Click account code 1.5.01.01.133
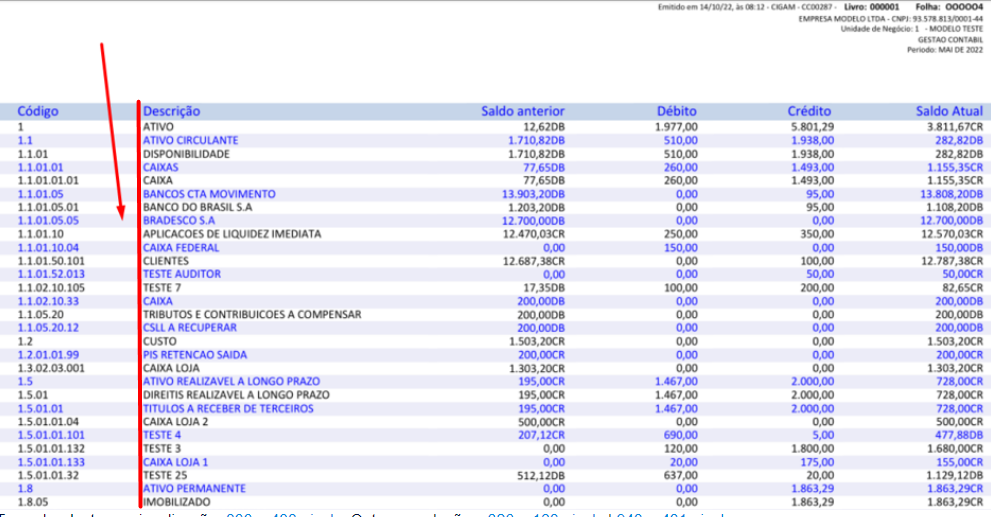Viewport: 991px width, 517px height. 51,462
